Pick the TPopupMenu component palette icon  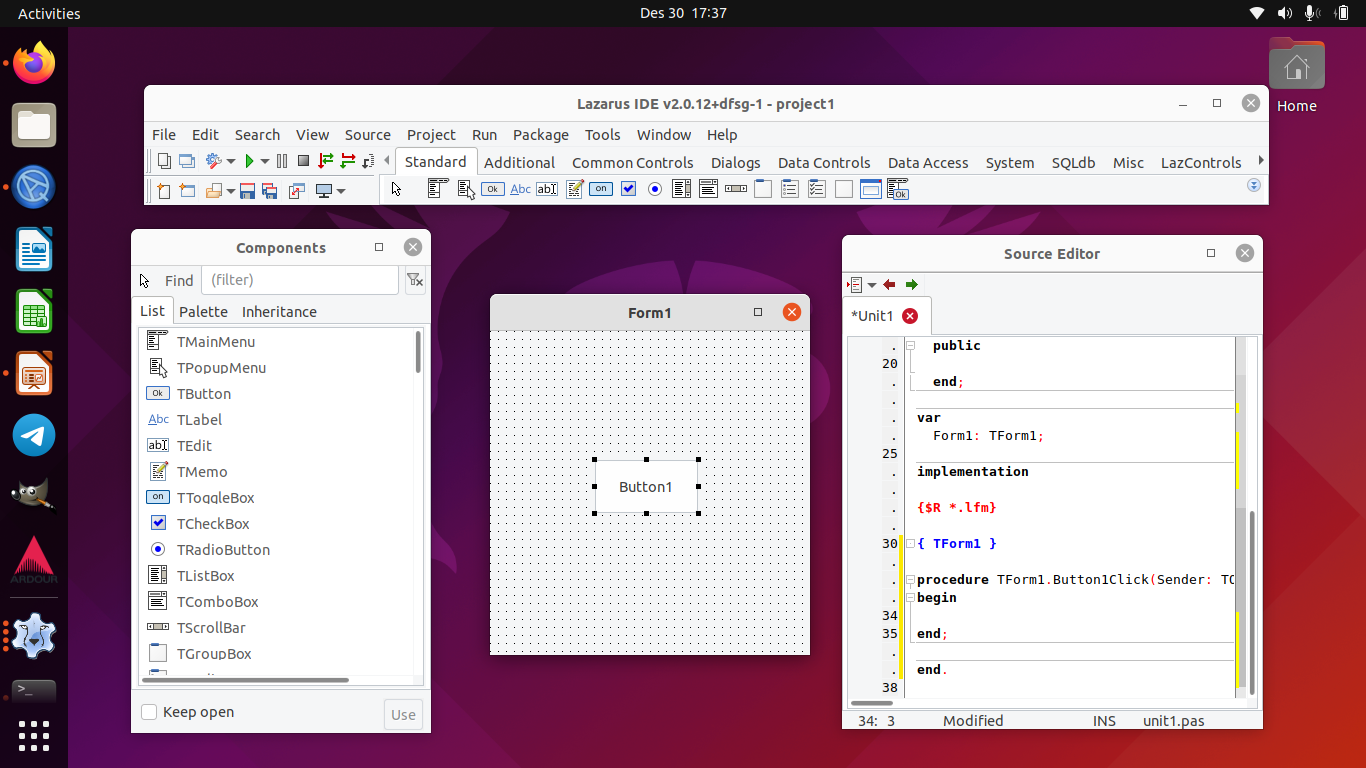point(465,189)
